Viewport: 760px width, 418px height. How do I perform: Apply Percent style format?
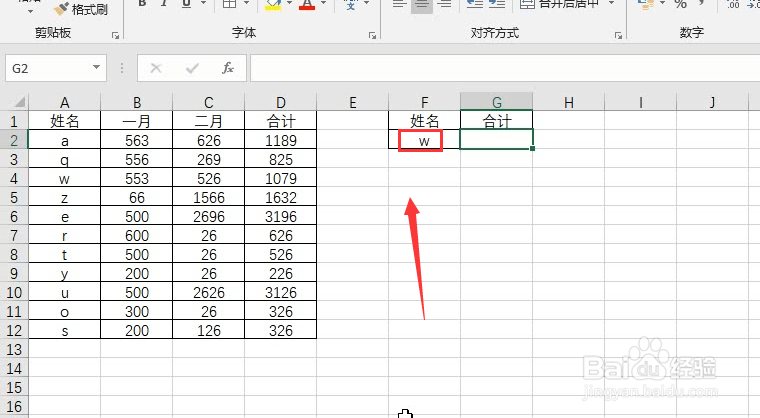681,4
